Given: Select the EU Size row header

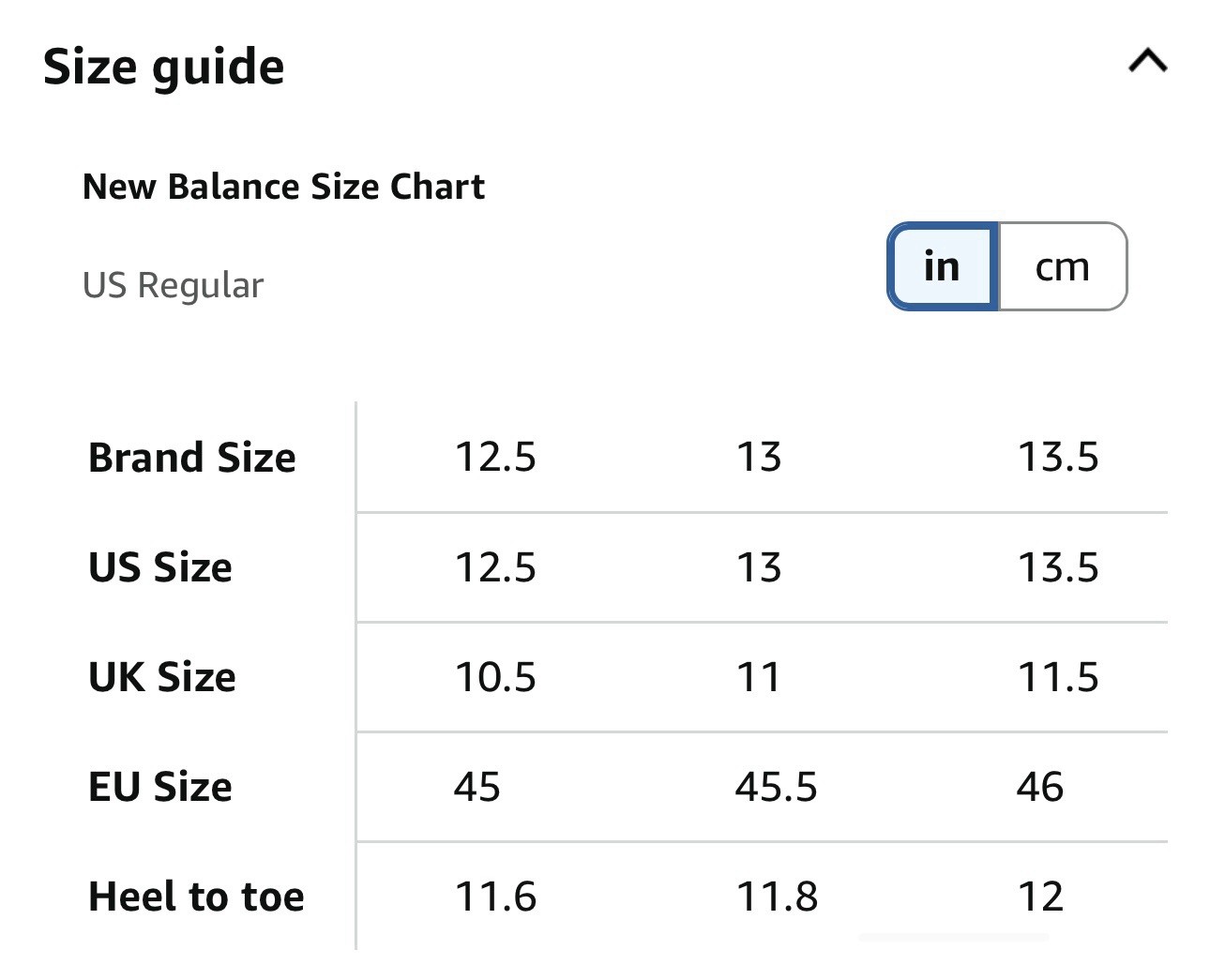Looking at the screenshot, I should (x=160, y=787).
